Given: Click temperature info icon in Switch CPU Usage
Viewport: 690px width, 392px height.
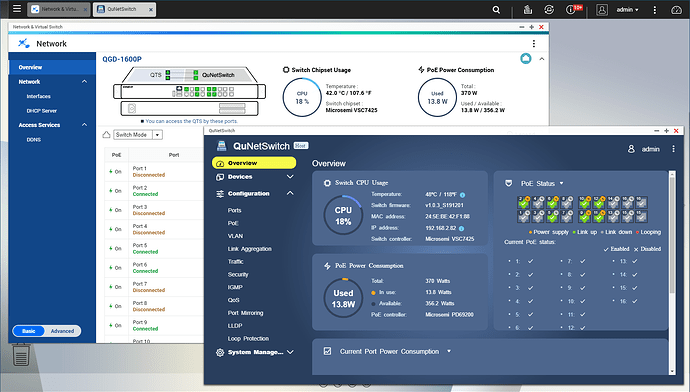Looking at the screenshot, I should click(462, 195).
